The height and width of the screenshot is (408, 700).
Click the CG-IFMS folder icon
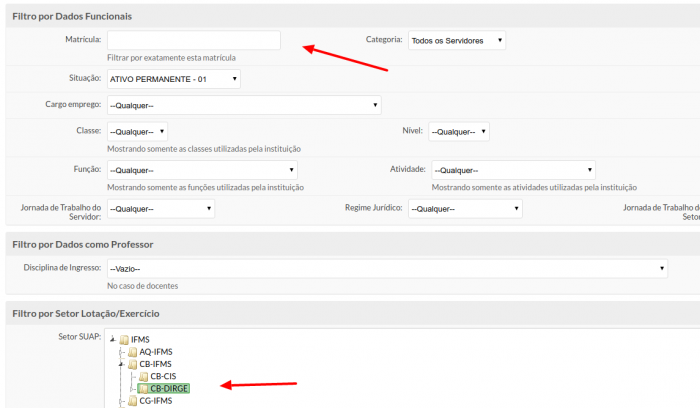pyautogui.click(x=131, y=400)
